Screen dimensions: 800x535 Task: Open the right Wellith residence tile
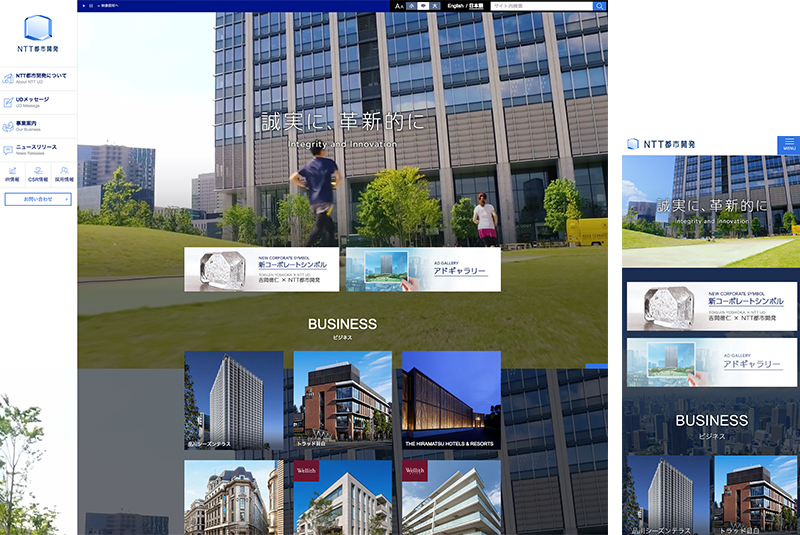[452, 497]
